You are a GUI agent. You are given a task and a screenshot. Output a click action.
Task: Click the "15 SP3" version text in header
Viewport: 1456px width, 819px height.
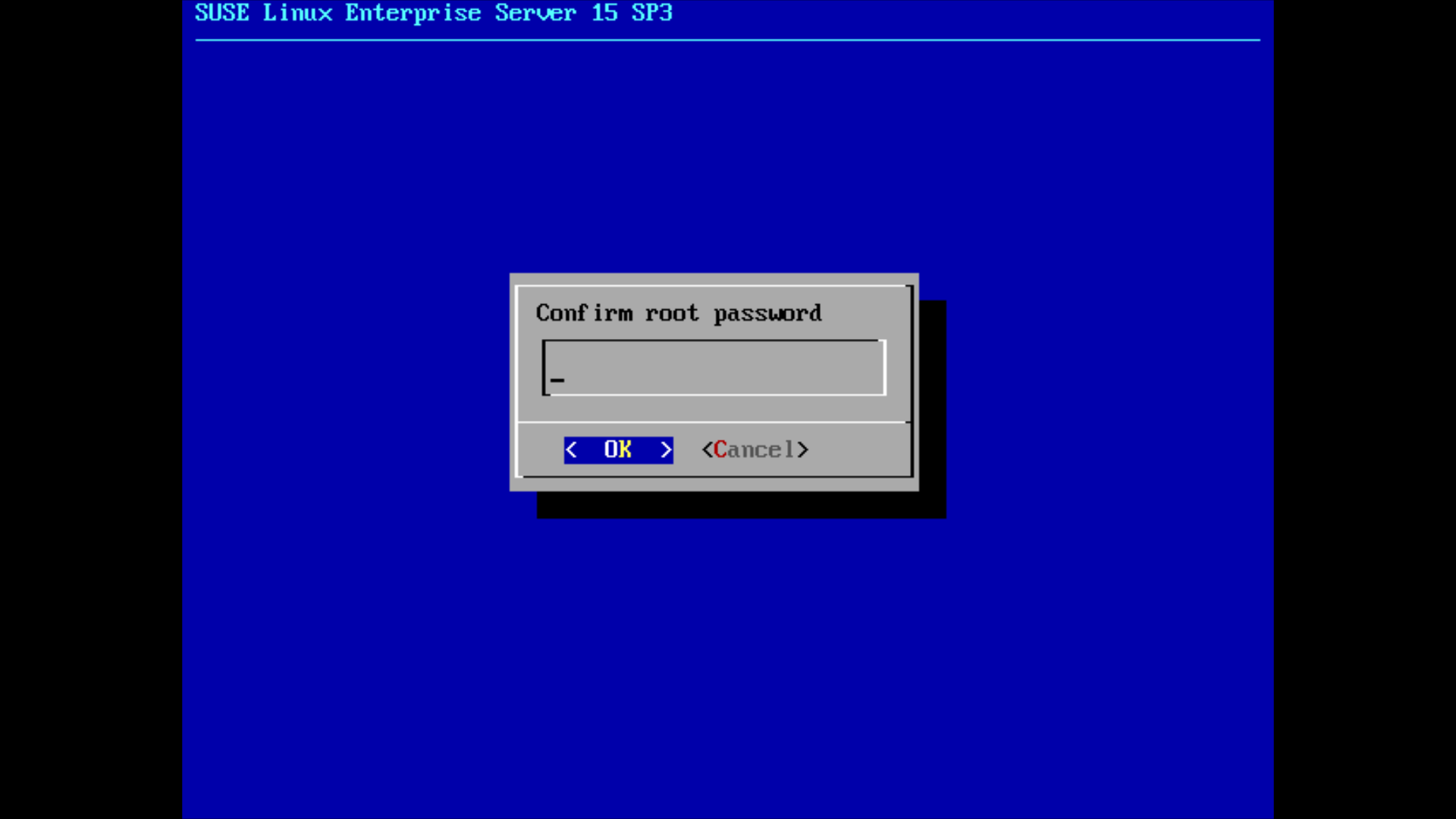click(x=632, y=13)
